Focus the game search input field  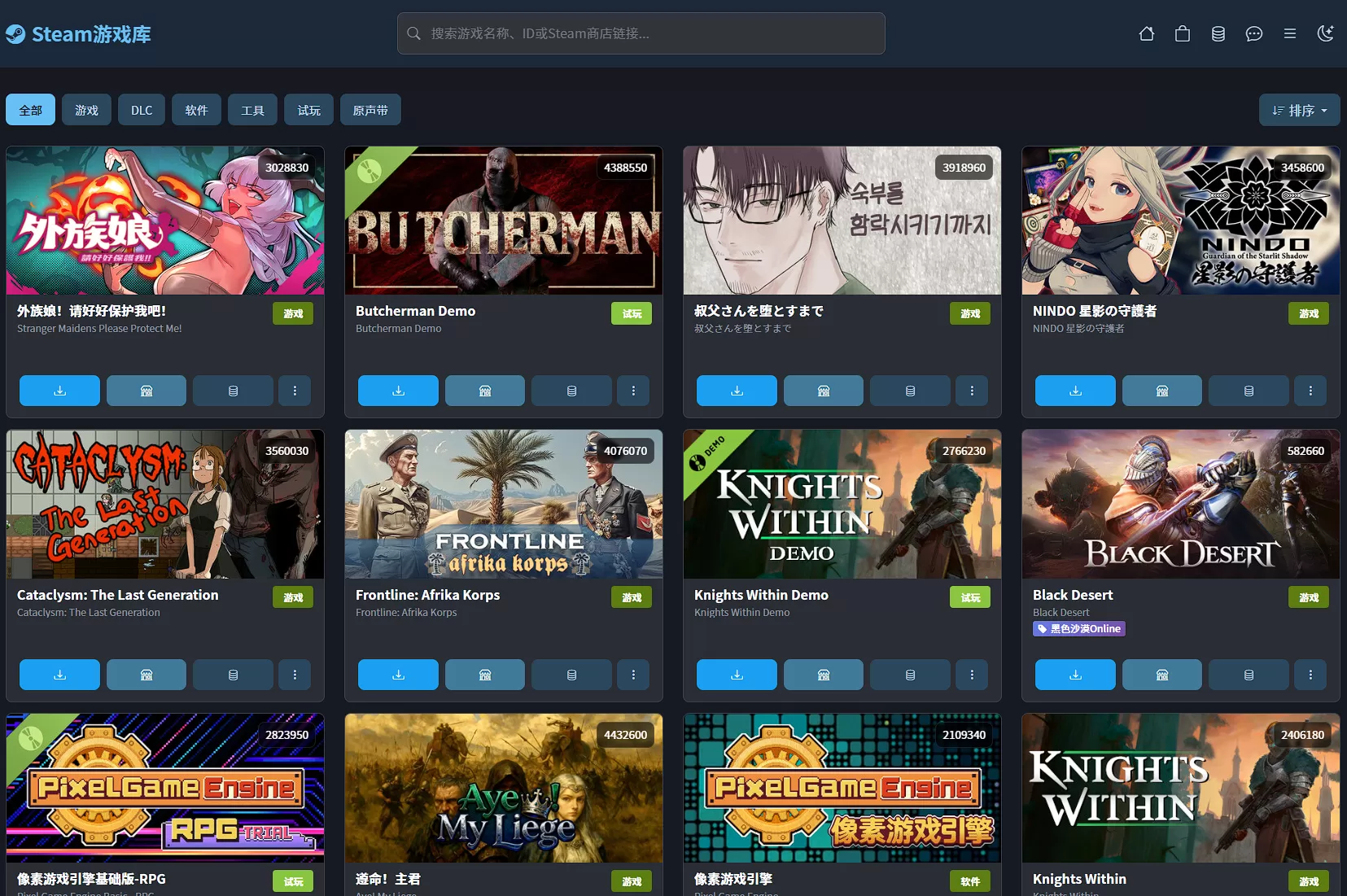pyautogui.click(x=641, y=33)
